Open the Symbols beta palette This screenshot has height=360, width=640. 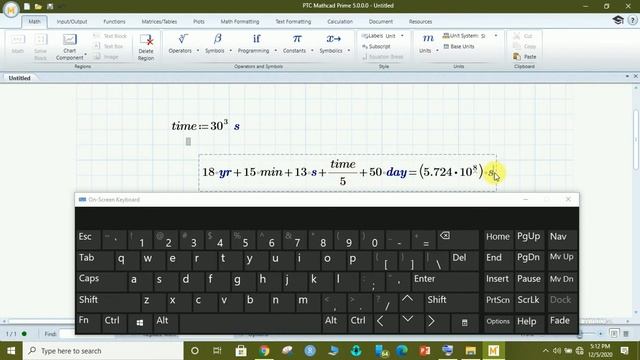(215, 44)
